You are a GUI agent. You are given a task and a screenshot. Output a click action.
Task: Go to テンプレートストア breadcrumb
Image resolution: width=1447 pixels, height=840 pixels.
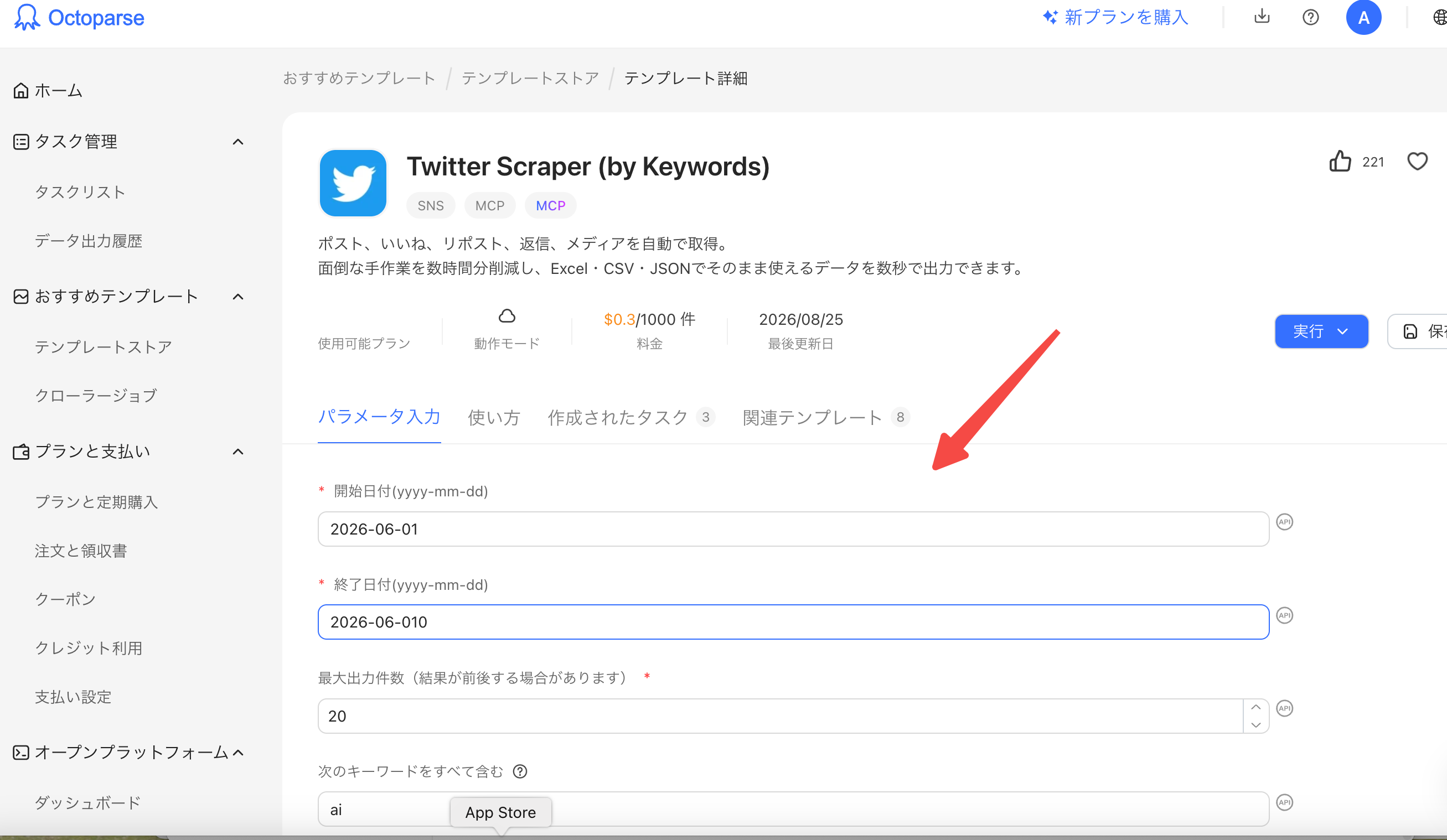[530, 78]
